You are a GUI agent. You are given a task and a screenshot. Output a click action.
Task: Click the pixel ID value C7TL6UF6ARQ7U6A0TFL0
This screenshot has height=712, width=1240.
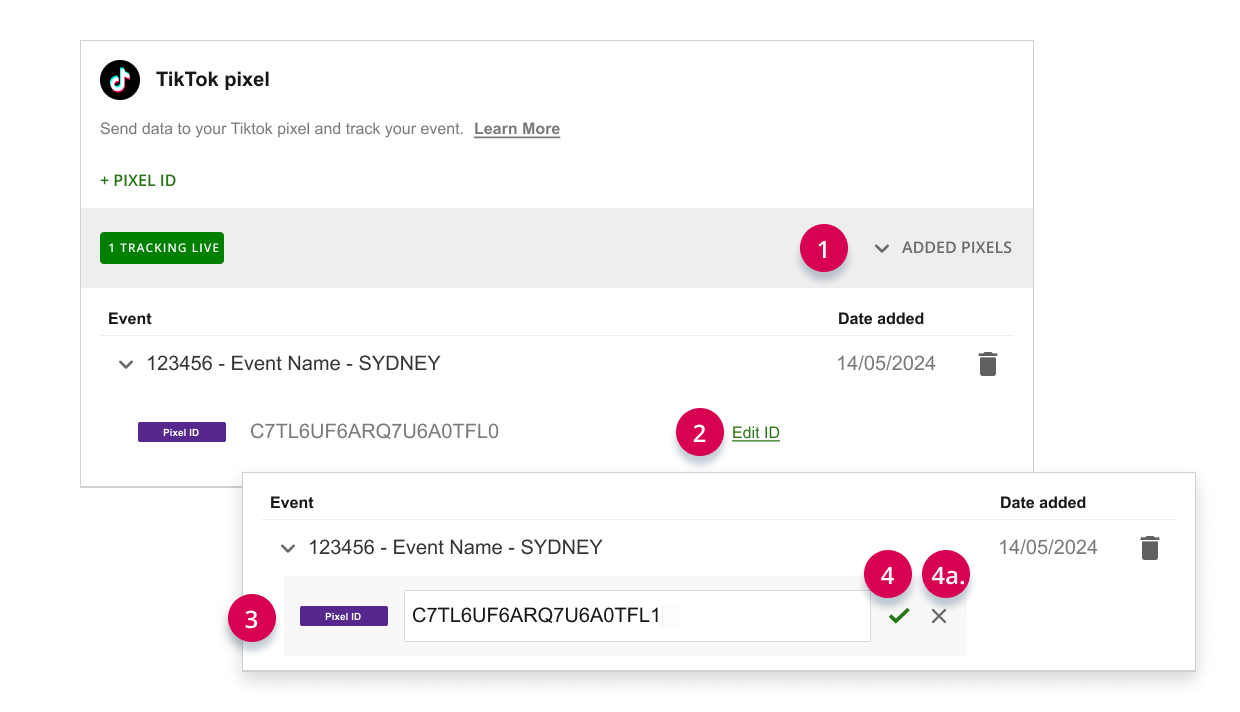(x=374, y=432)
